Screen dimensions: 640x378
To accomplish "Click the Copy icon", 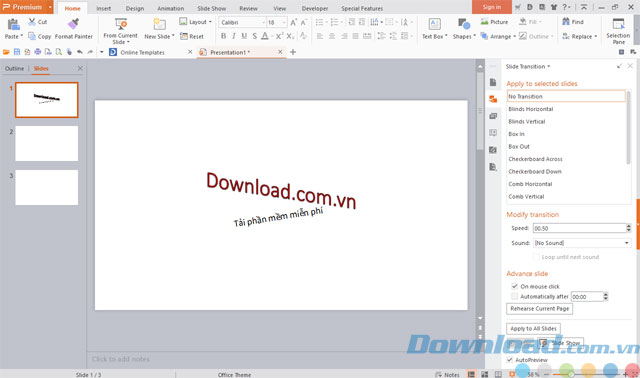I will (32, 36).
